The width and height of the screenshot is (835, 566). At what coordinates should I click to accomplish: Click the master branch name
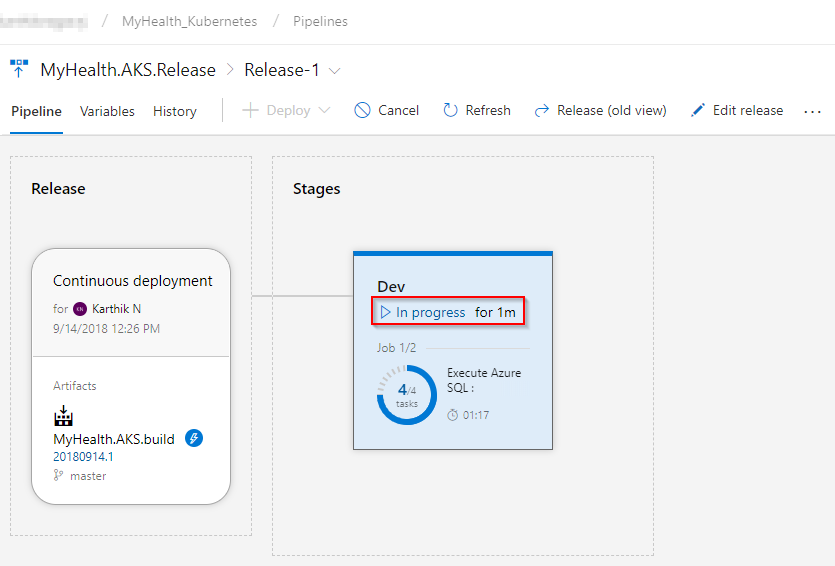pos(88,475)
